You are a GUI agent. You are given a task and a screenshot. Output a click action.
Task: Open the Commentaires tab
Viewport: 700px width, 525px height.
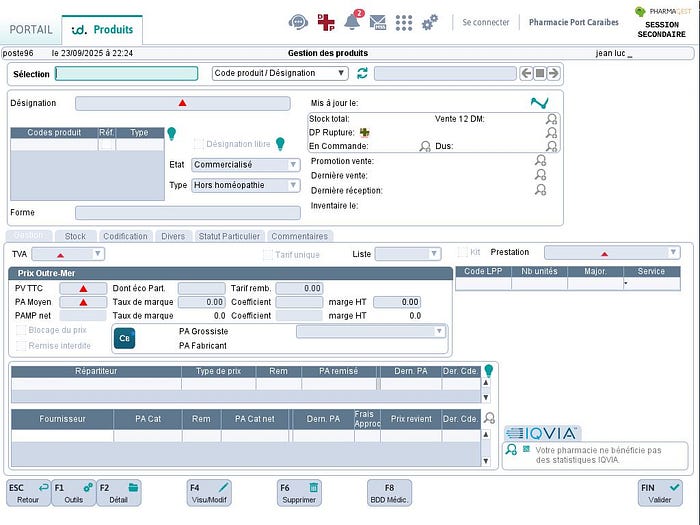click(300, 236)
